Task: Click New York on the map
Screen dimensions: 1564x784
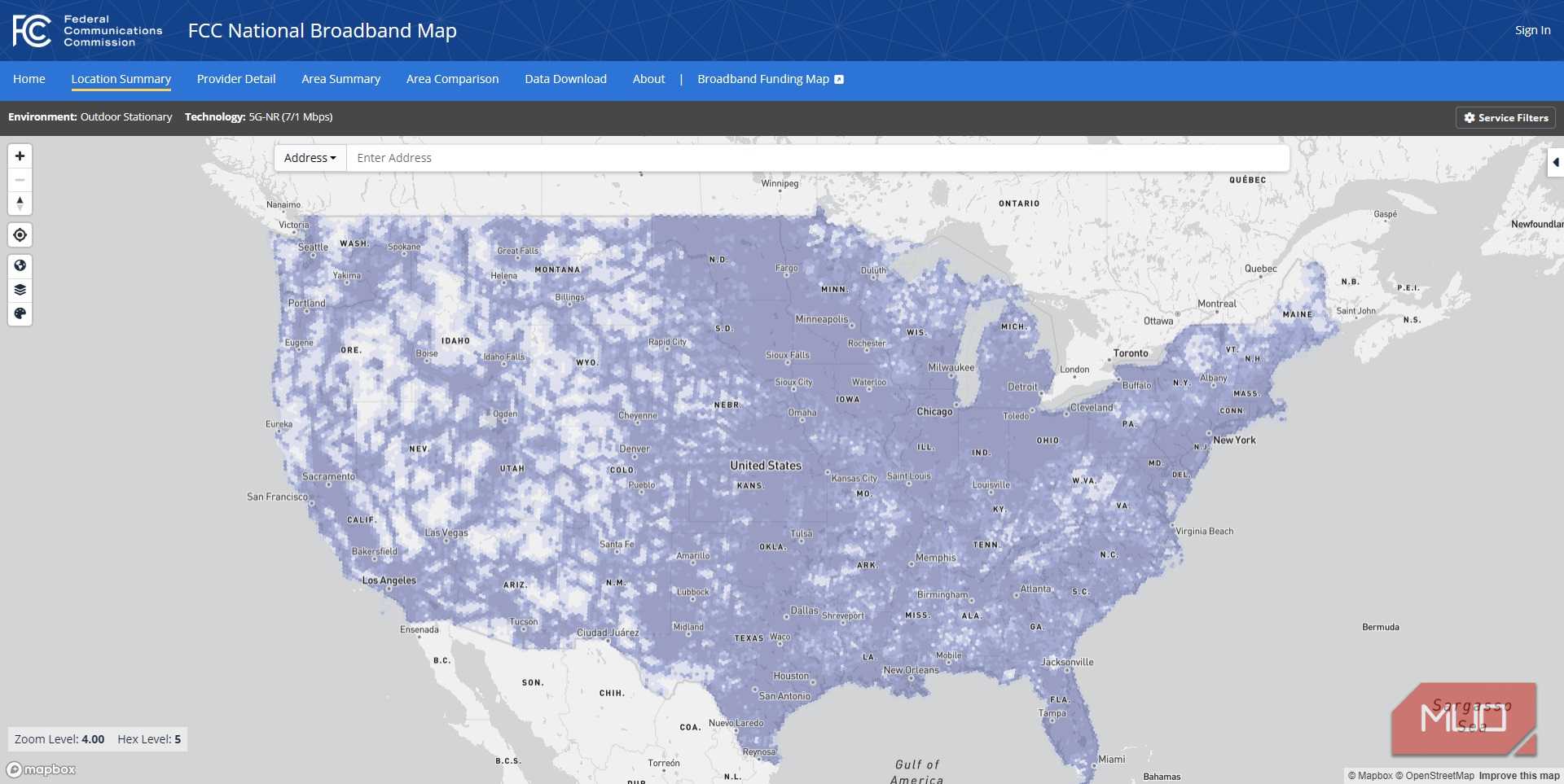Action: pyautogui.click(x=1234, y=440)
